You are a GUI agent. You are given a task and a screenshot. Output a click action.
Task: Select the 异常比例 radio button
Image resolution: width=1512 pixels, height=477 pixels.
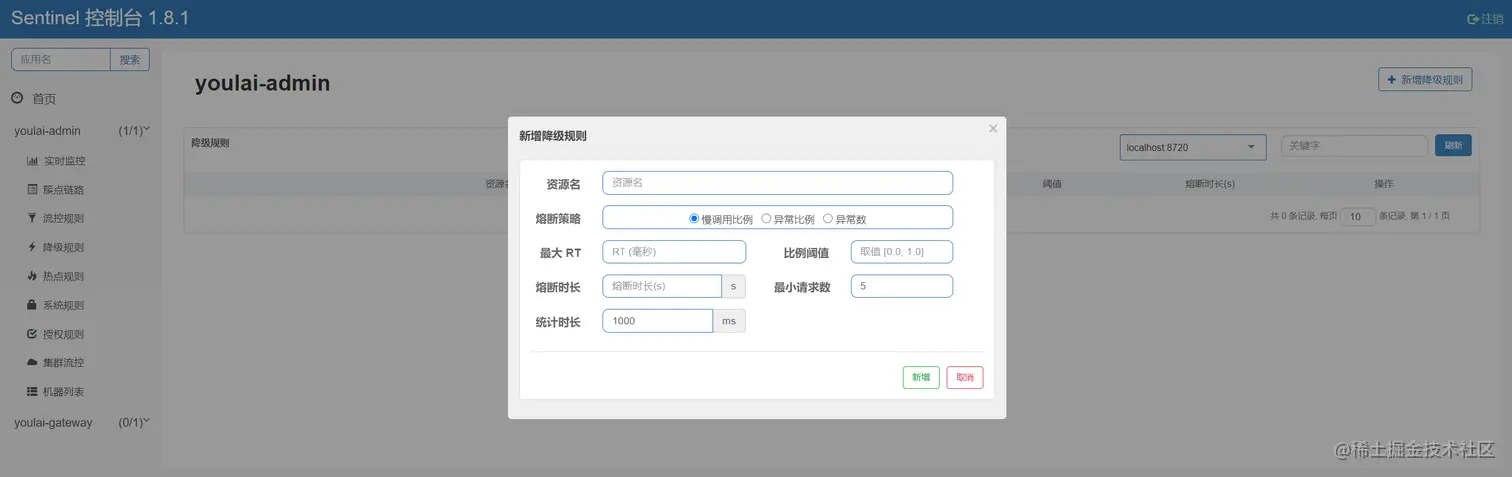[766, 218]
